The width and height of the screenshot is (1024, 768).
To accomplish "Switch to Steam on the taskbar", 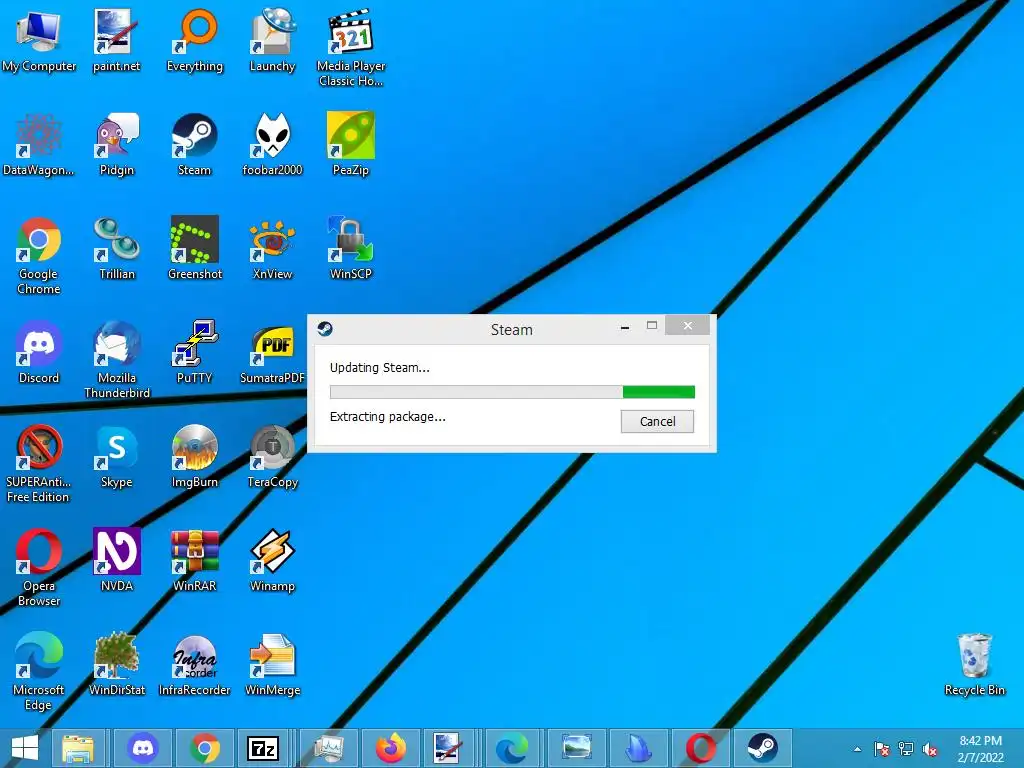I will pyautogui.click(x=761, y=748).
